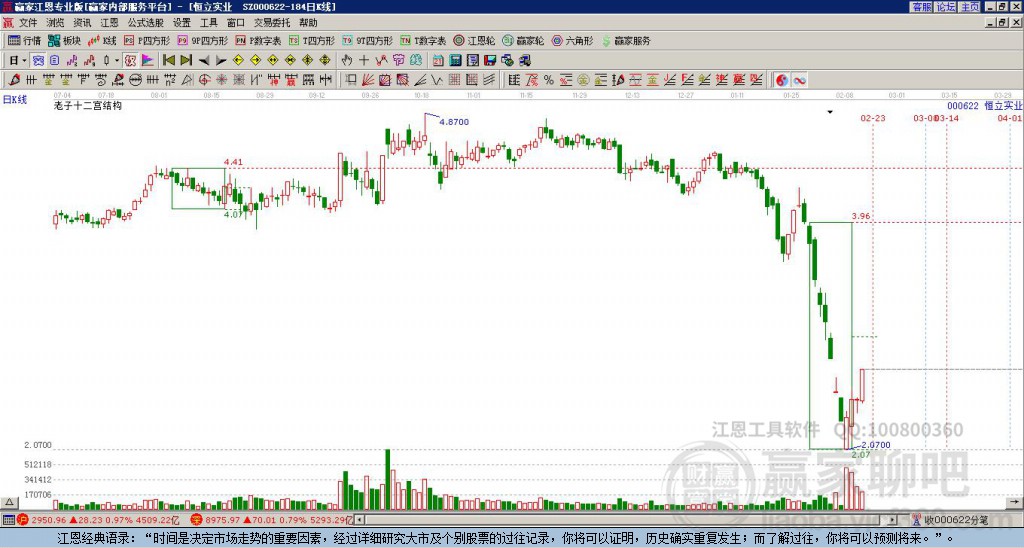Click the 02-23 date marker
The width and height of the screenshot is (1024, 548).
click(872, 118)
